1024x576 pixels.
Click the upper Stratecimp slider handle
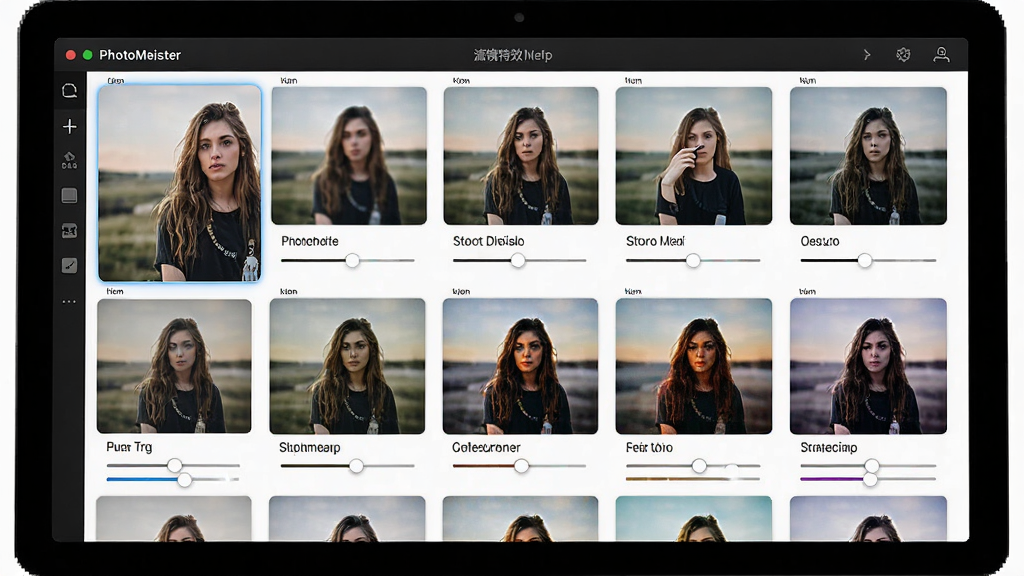tap(872, 466)
